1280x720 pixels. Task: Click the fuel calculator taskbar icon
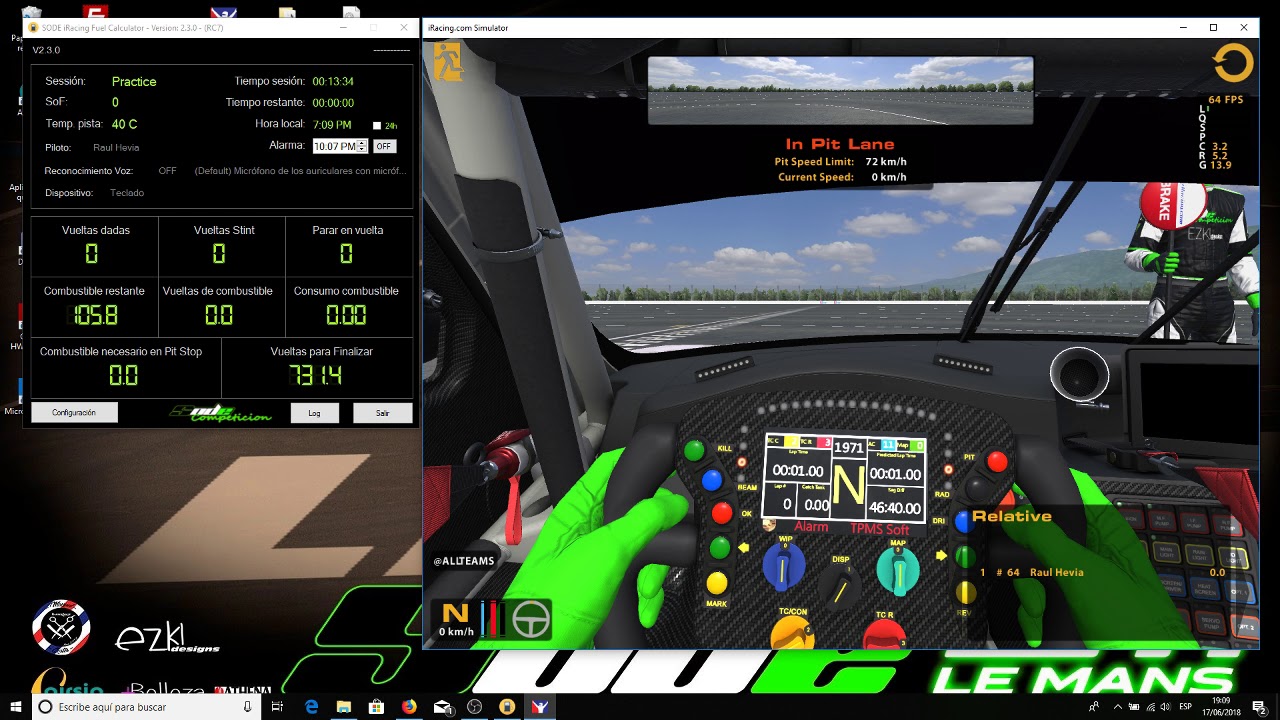point(507,707)
